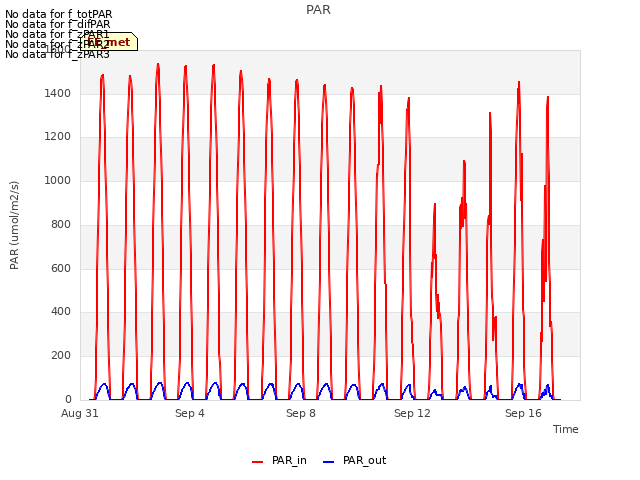Click the Aug 31 x-axis tick label
This screenshot has height=480, width=640.
pyautogui.click(x=80, y=413)
